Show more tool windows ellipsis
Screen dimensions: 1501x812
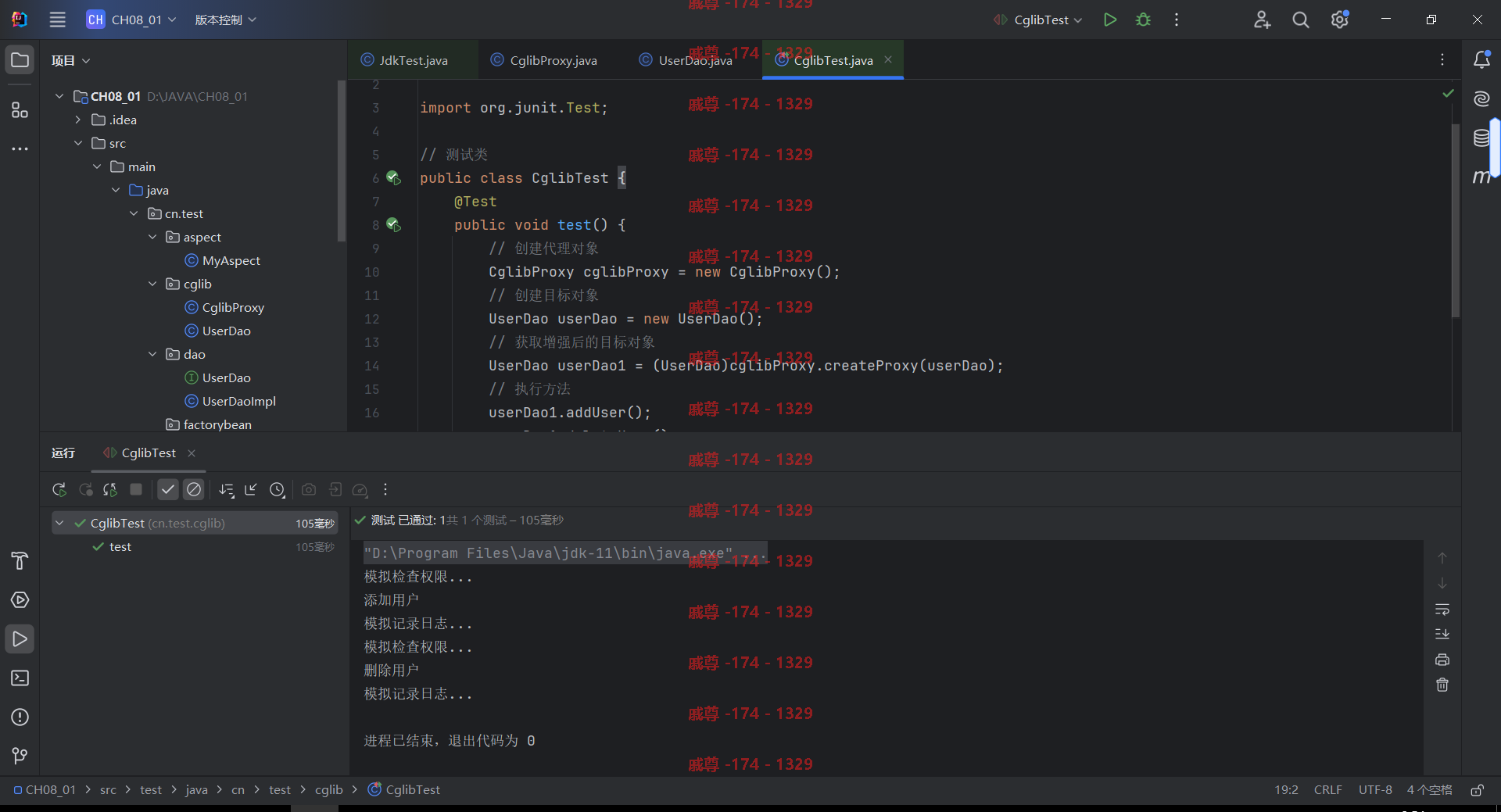tap(20, 148)
